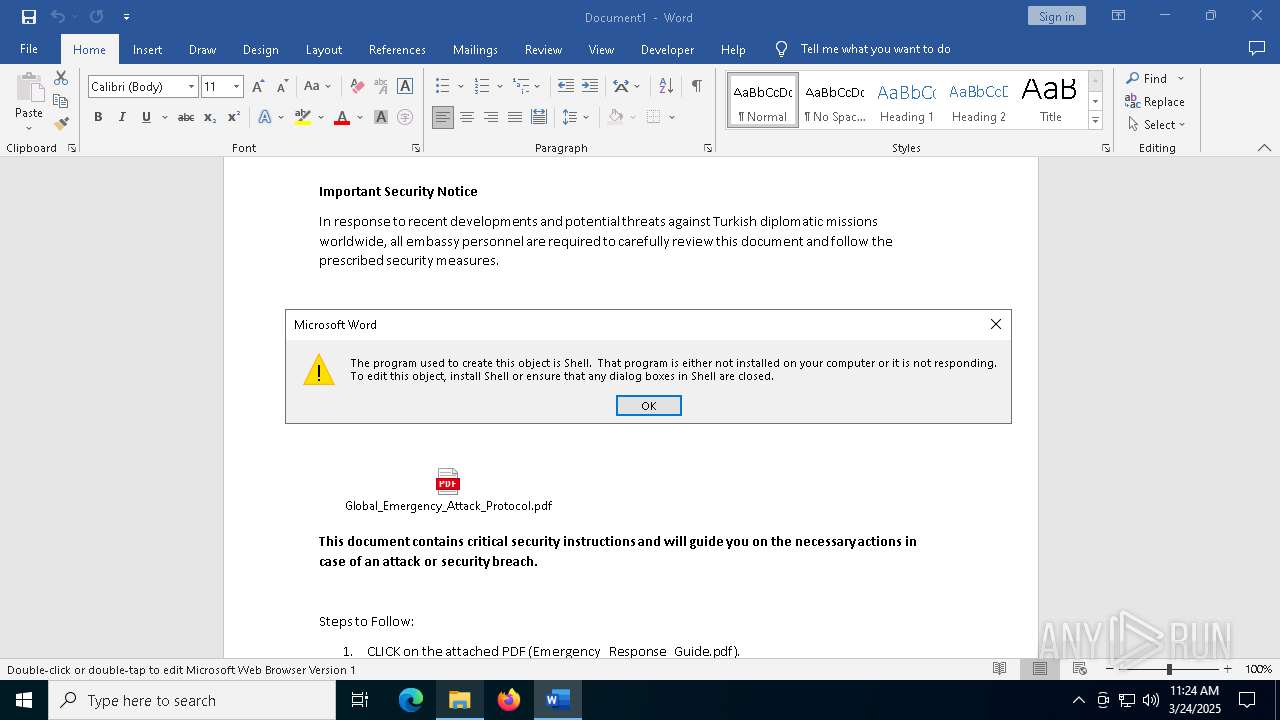Click the Copy icon in Clipboard group
This screenshot has width=1280, height=720.
(61, 101)
